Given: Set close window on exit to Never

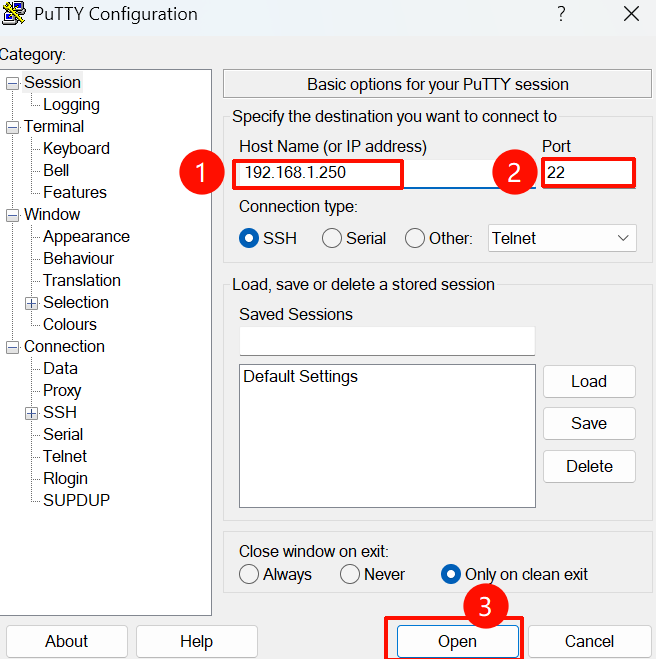Looking at the screenshot, I should tap(350, 574).
